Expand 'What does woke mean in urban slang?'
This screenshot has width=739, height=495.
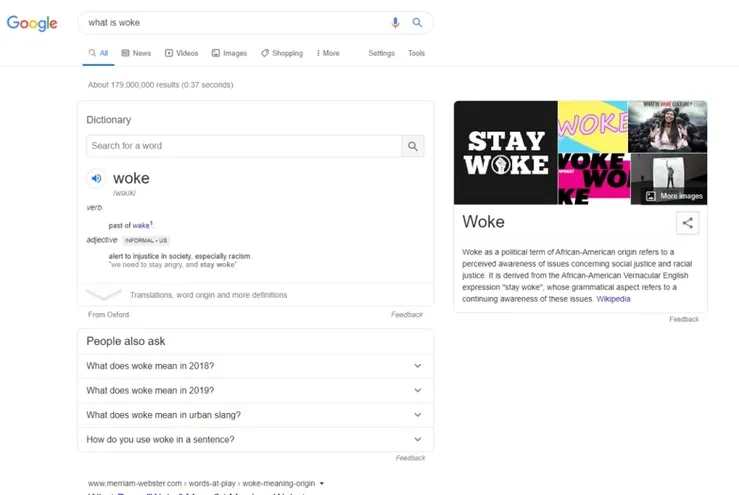(x=255, y=415)
